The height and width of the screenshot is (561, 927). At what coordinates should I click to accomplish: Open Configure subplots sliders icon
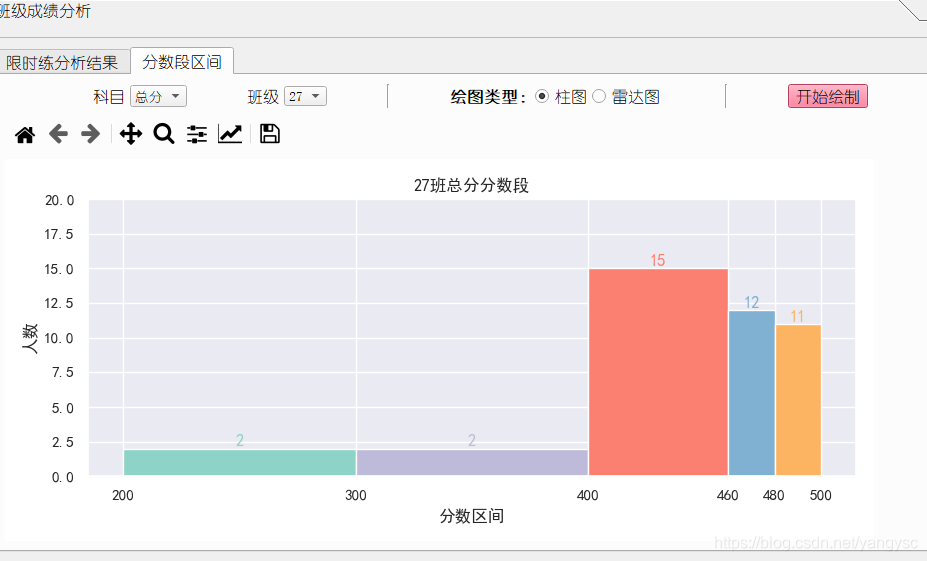point(197,134)
